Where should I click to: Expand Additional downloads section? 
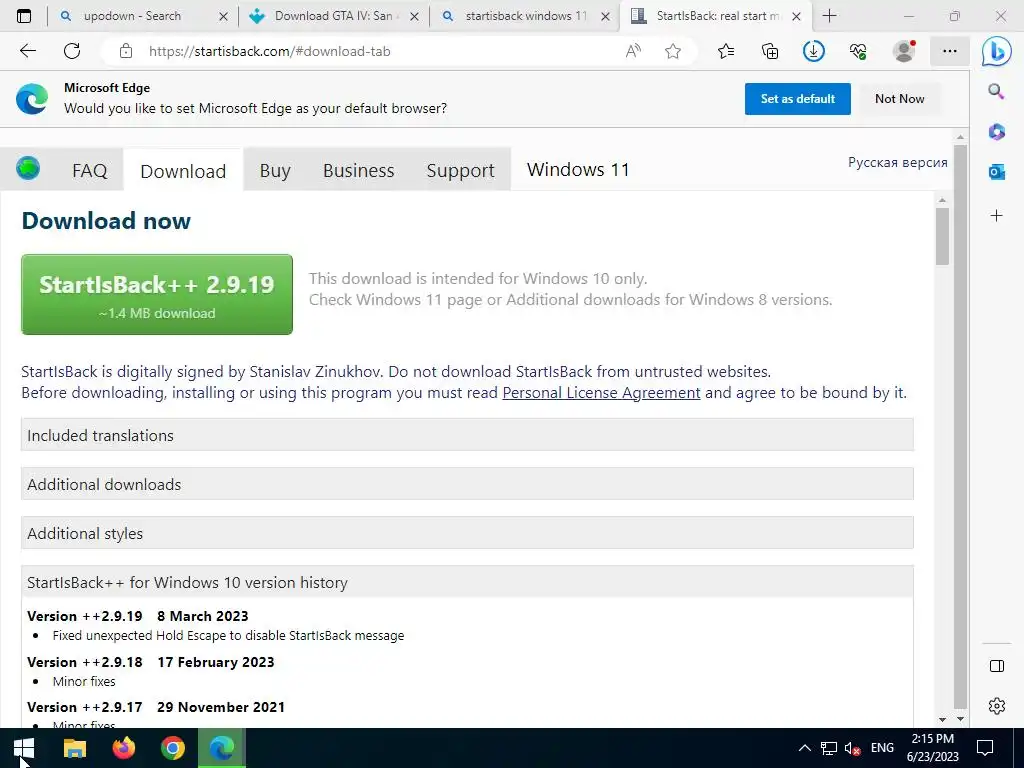[x=467, y=484]
